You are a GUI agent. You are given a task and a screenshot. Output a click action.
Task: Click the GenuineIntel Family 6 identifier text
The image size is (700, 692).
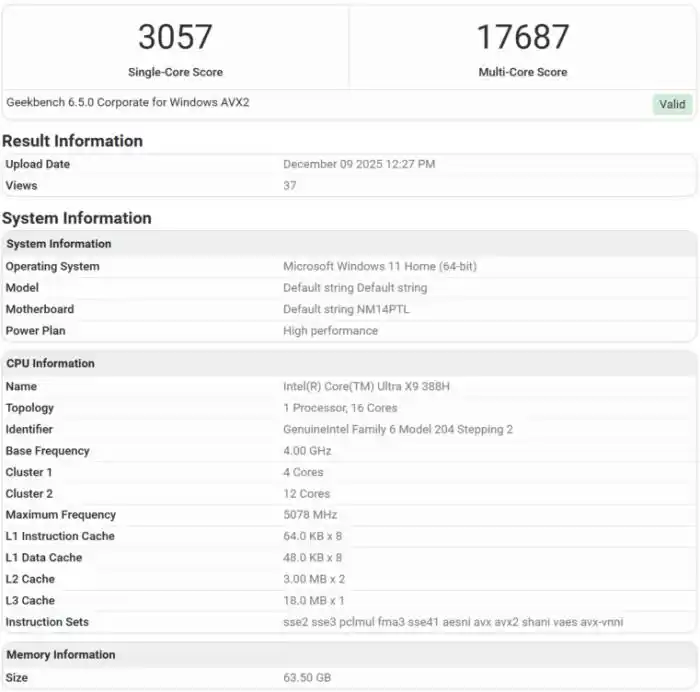tap(398, 429)
